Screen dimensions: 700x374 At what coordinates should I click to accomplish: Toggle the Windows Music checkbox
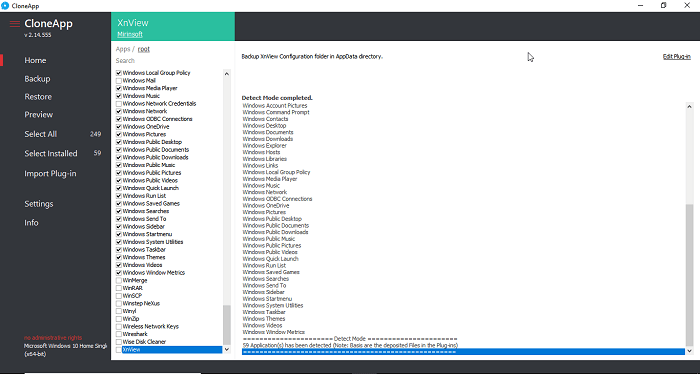tap(119, 96)
